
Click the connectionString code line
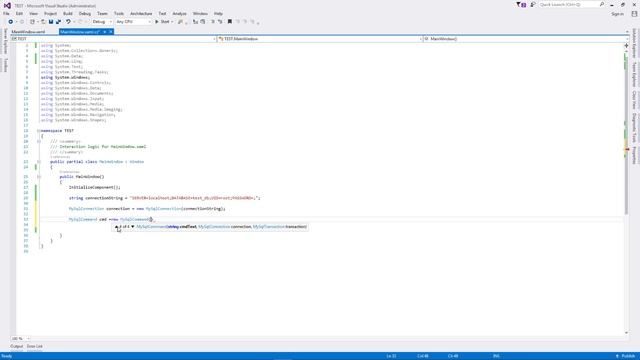tap(164, 198)
